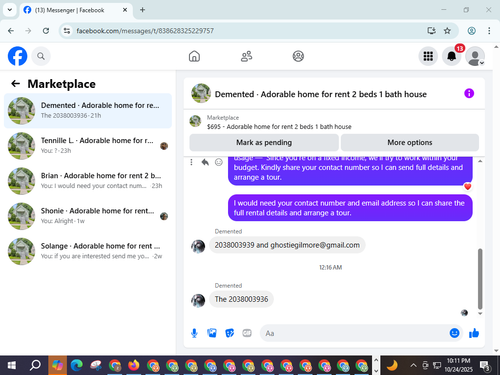Click Mark as pending button
Viewport: 500px width, 375px height.
264,142
